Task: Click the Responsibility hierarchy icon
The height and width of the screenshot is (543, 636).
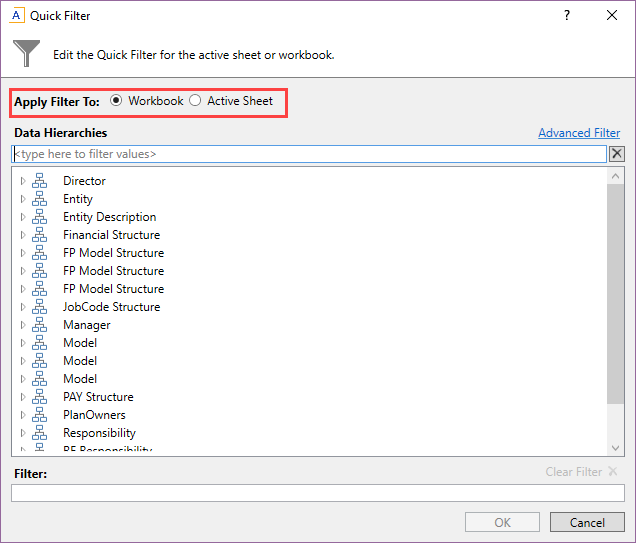Action: point(39,433)
